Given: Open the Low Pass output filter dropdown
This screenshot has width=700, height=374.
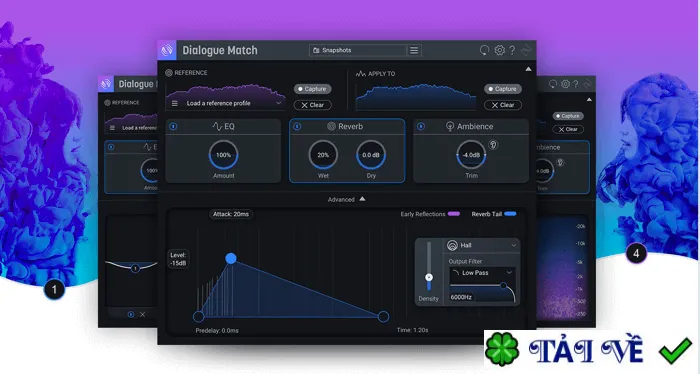Looking at the screenshot, I should click(482, 273).
